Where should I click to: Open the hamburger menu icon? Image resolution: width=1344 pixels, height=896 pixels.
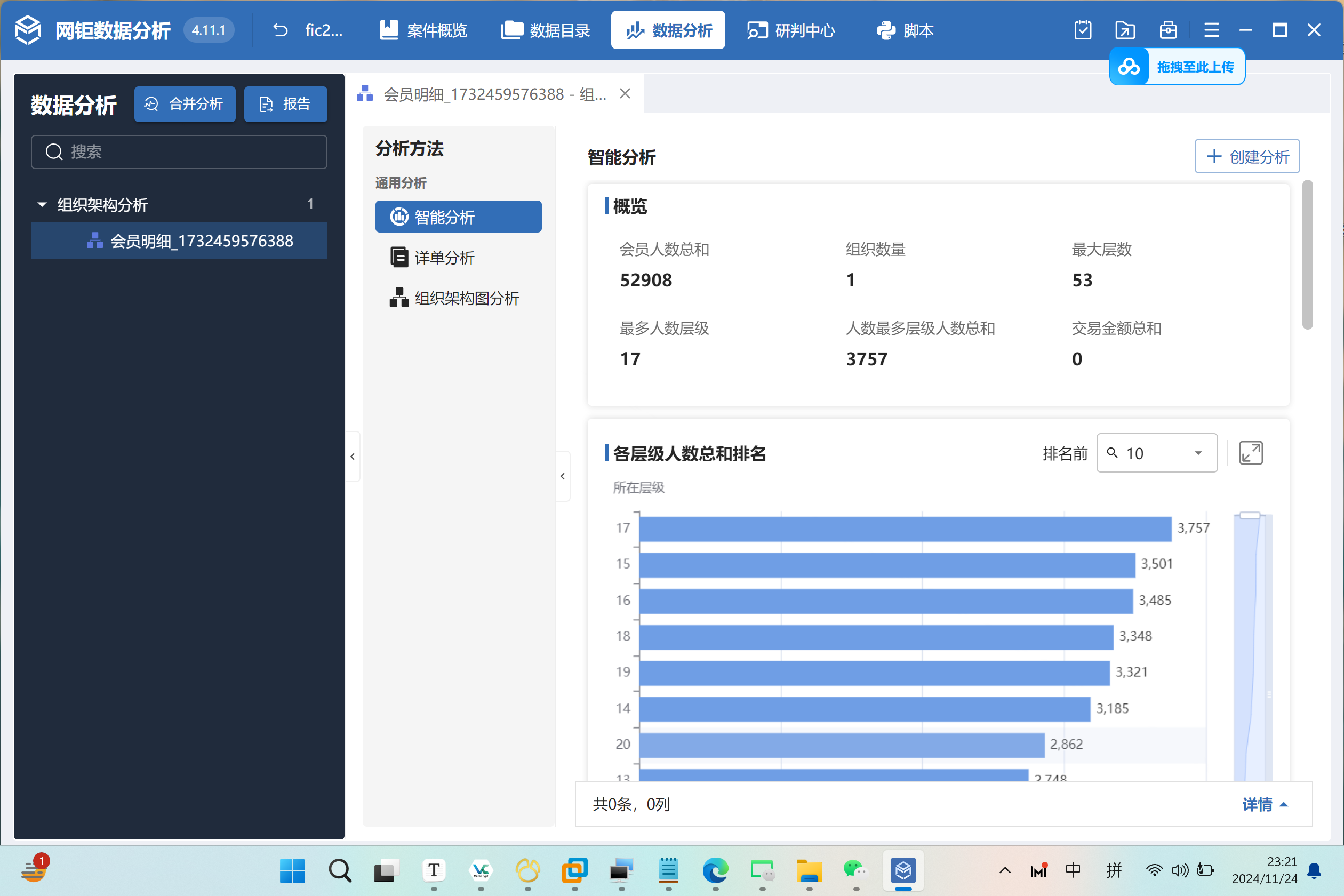point(1211,30)
